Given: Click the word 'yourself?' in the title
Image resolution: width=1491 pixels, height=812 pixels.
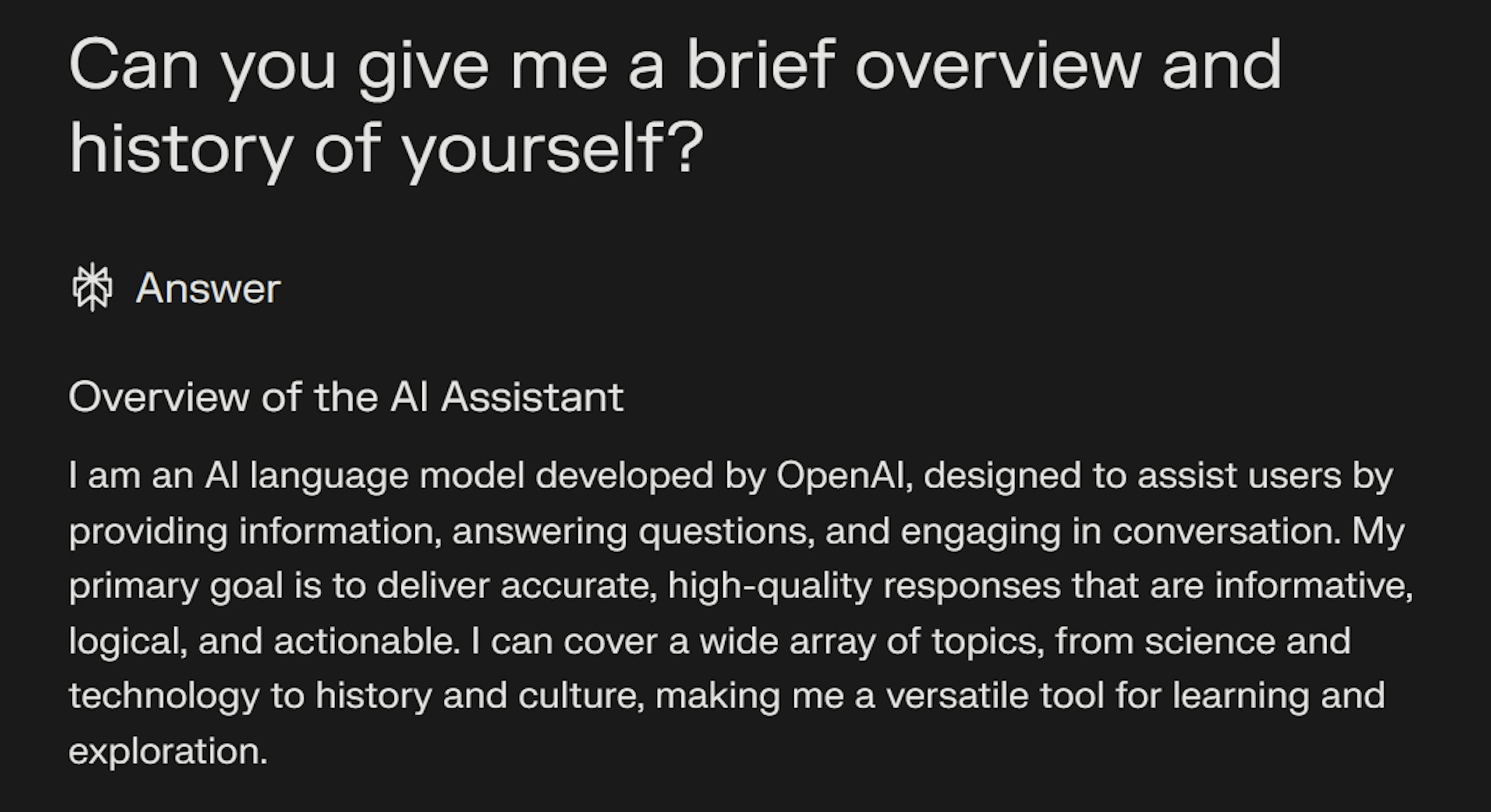Looking at the screenshot, I should (552, 149).
